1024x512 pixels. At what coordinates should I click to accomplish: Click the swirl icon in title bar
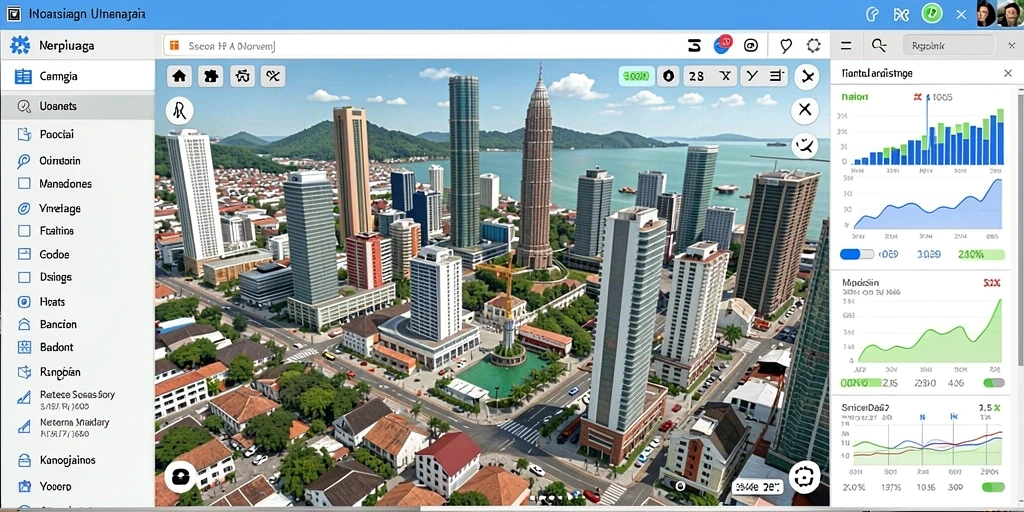[871, 14]
